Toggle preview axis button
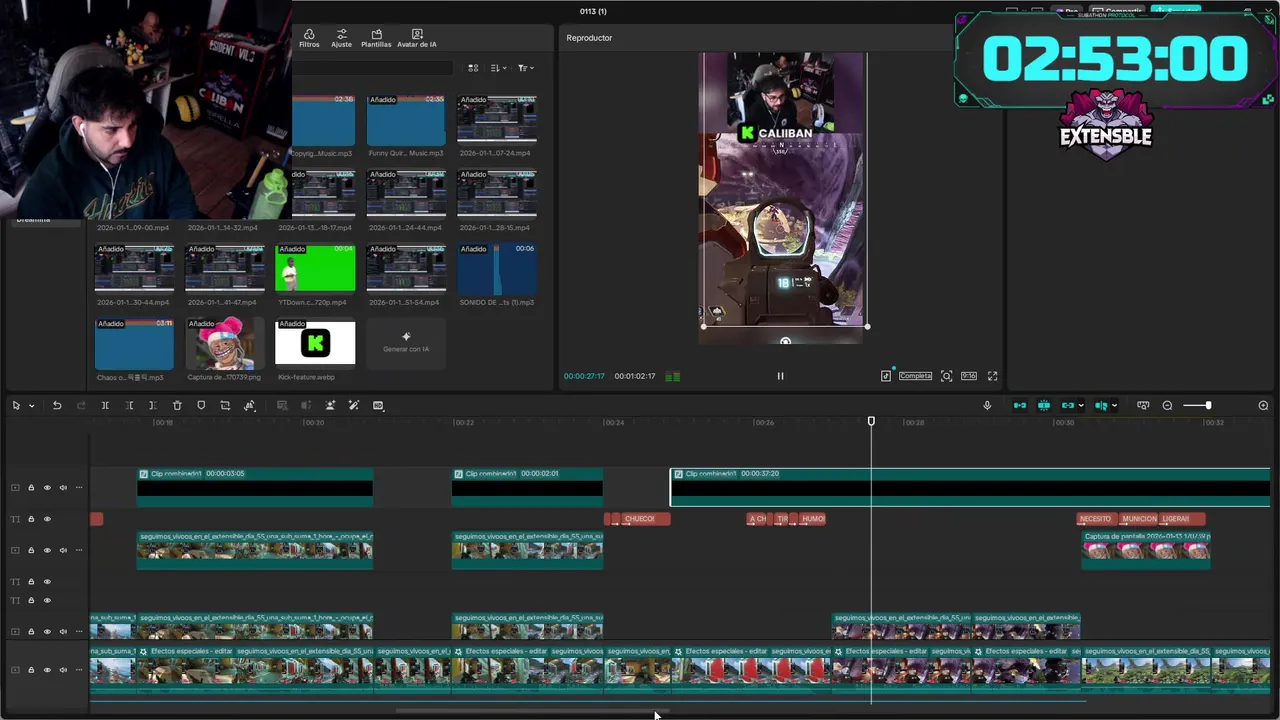Viewport: 1280px width, 720px height. [x=1101, y=405]
